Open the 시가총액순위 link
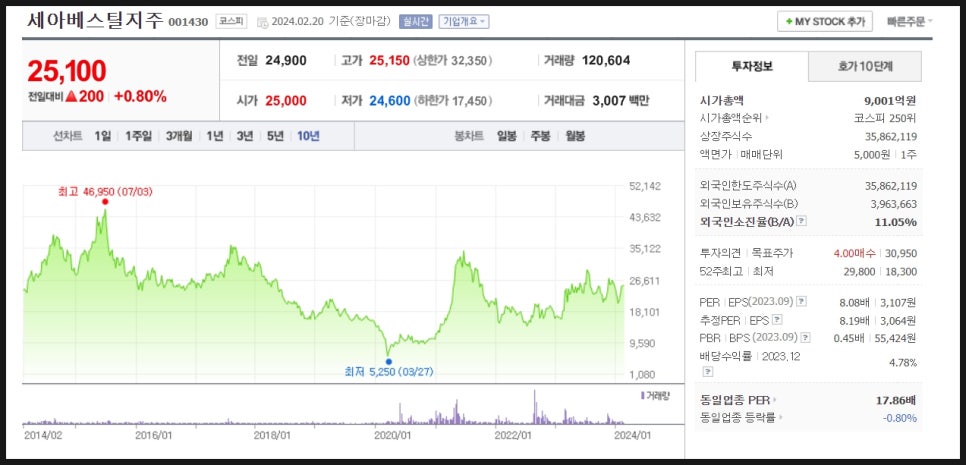966x465 pixels. [x=731, y=118]
